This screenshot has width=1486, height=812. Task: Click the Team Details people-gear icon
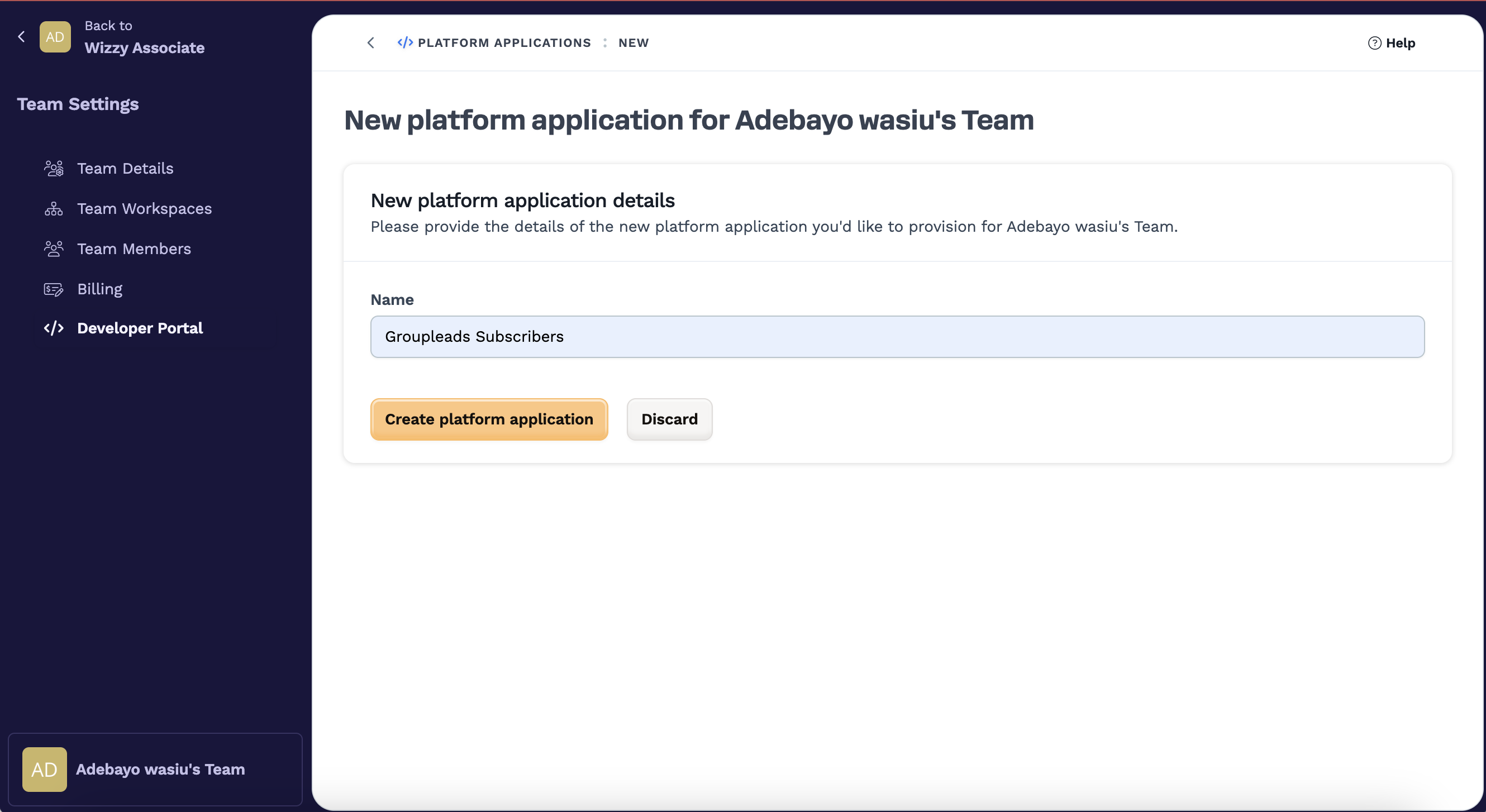tap(54, 169)
